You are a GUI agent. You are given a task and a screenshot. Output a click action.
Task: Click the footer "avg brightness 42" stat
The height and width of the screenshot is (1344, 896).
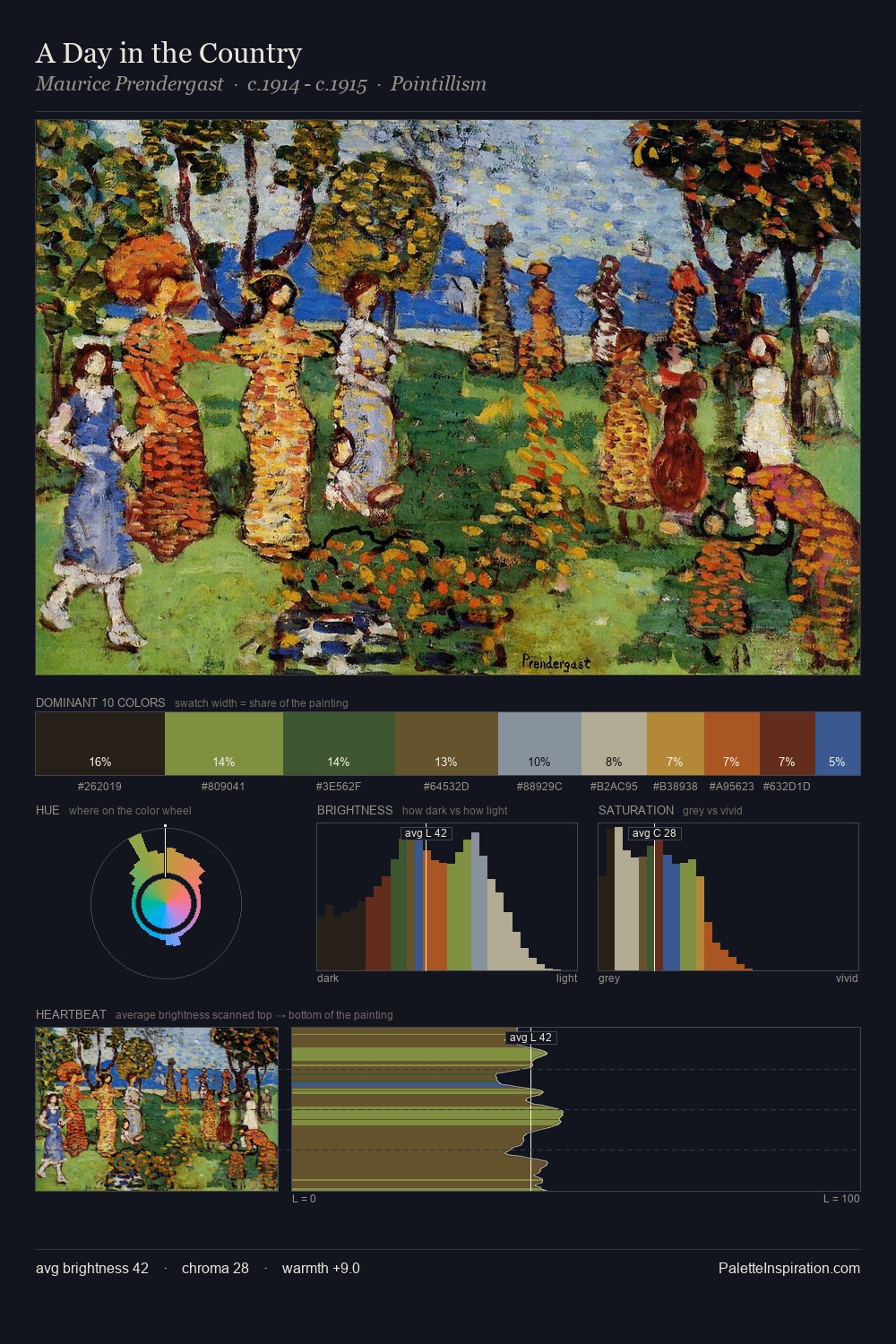pos(92,1269)
